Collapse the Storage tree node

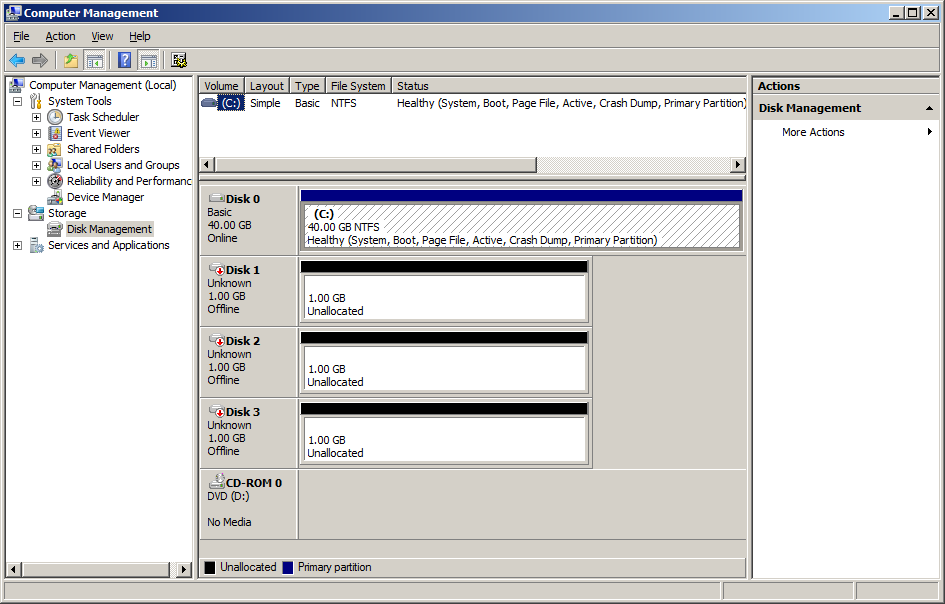(x=17, y=213)
